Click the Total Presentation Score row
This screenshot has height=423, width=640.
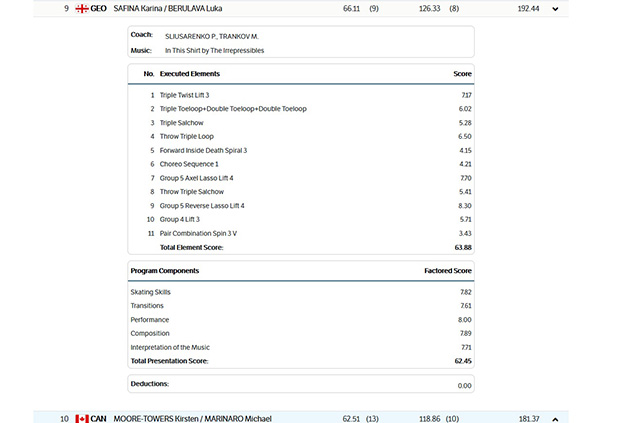click(x=300, y=360)
